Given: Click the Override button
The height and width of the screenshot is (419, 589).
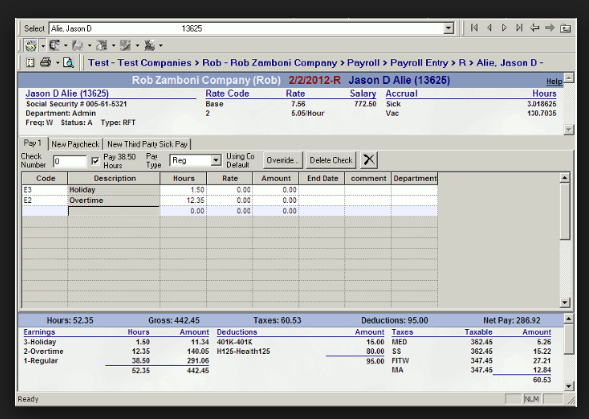Looking at the screenshot, I should pyautogui.click(x=283, y=160).
